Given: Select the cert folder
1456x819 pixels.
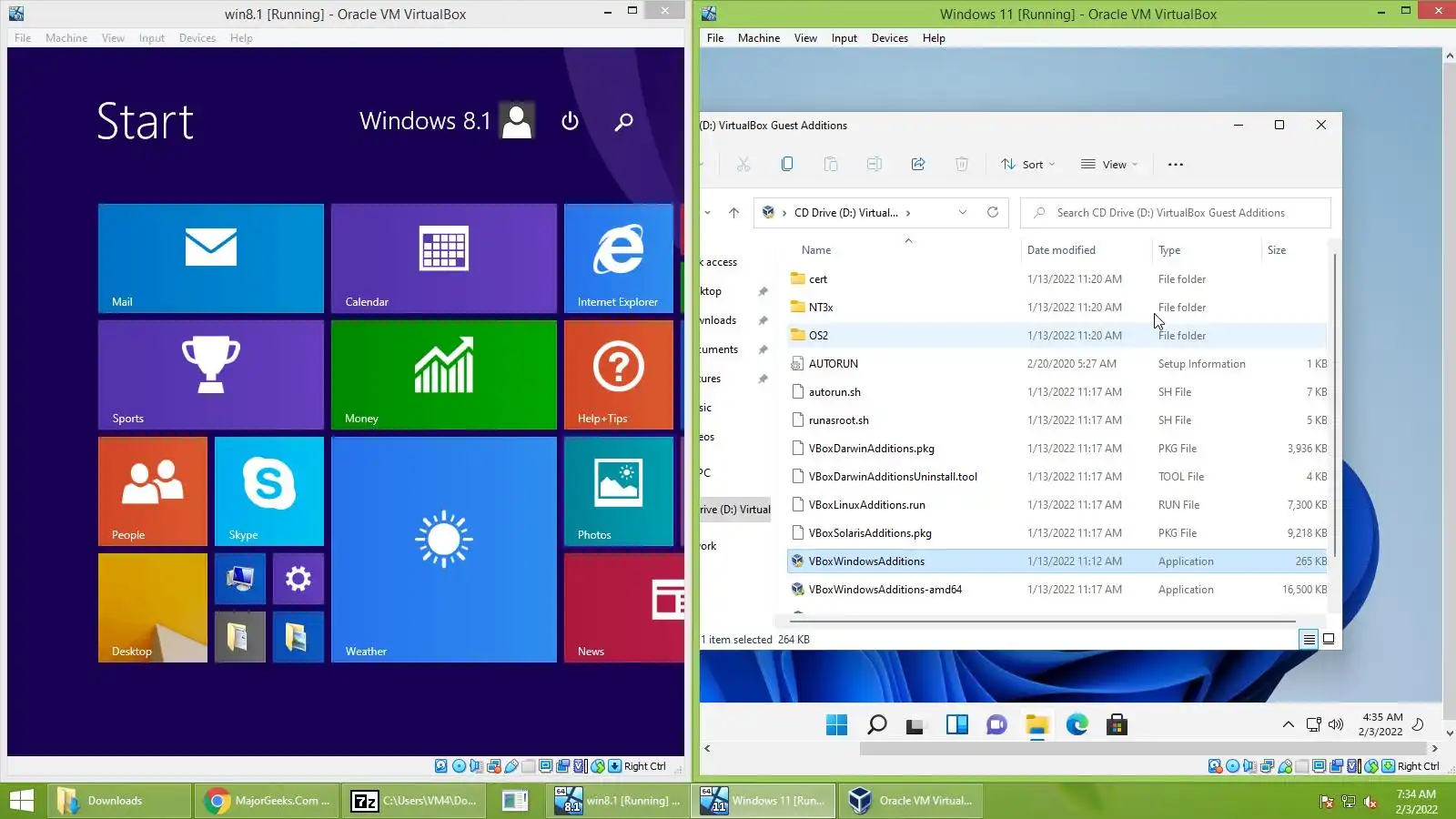Looking at the screenshot, I should click(1057, 279).
